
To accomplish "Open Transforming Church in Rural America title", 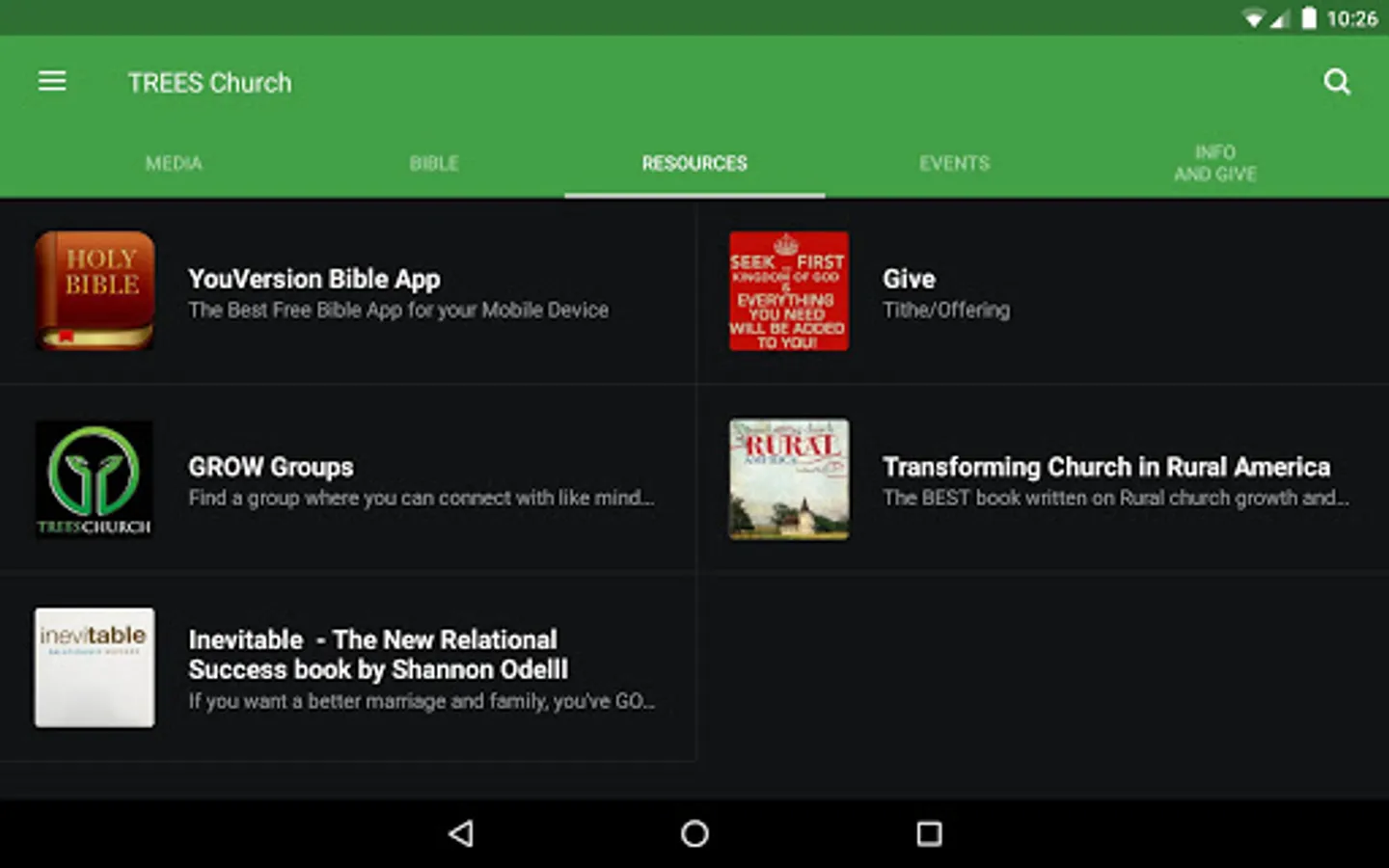I will (x=1106, y=467).
